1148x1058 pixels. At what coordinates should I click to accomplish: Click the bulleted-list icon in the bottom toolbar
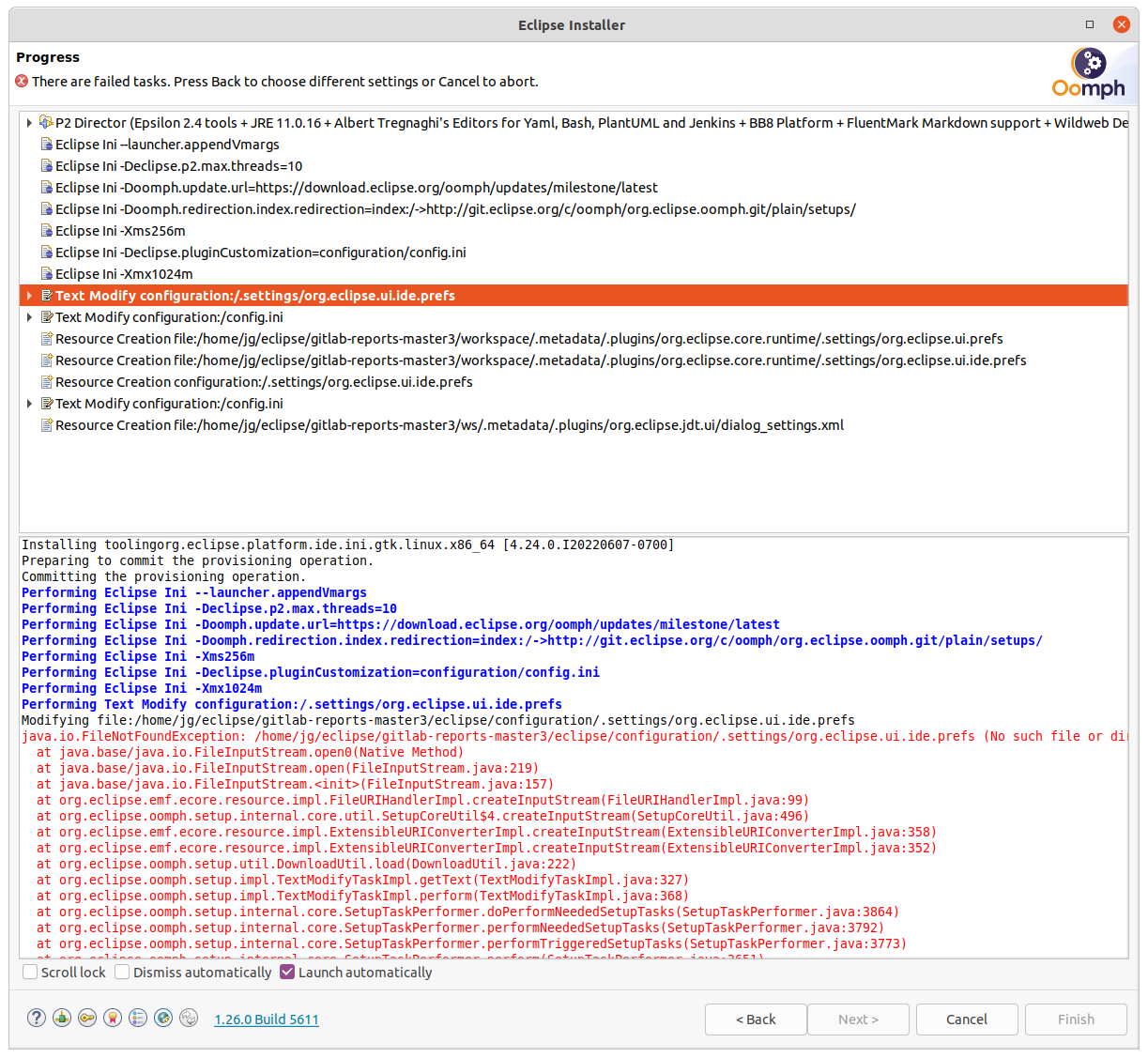click(138, 1018)
